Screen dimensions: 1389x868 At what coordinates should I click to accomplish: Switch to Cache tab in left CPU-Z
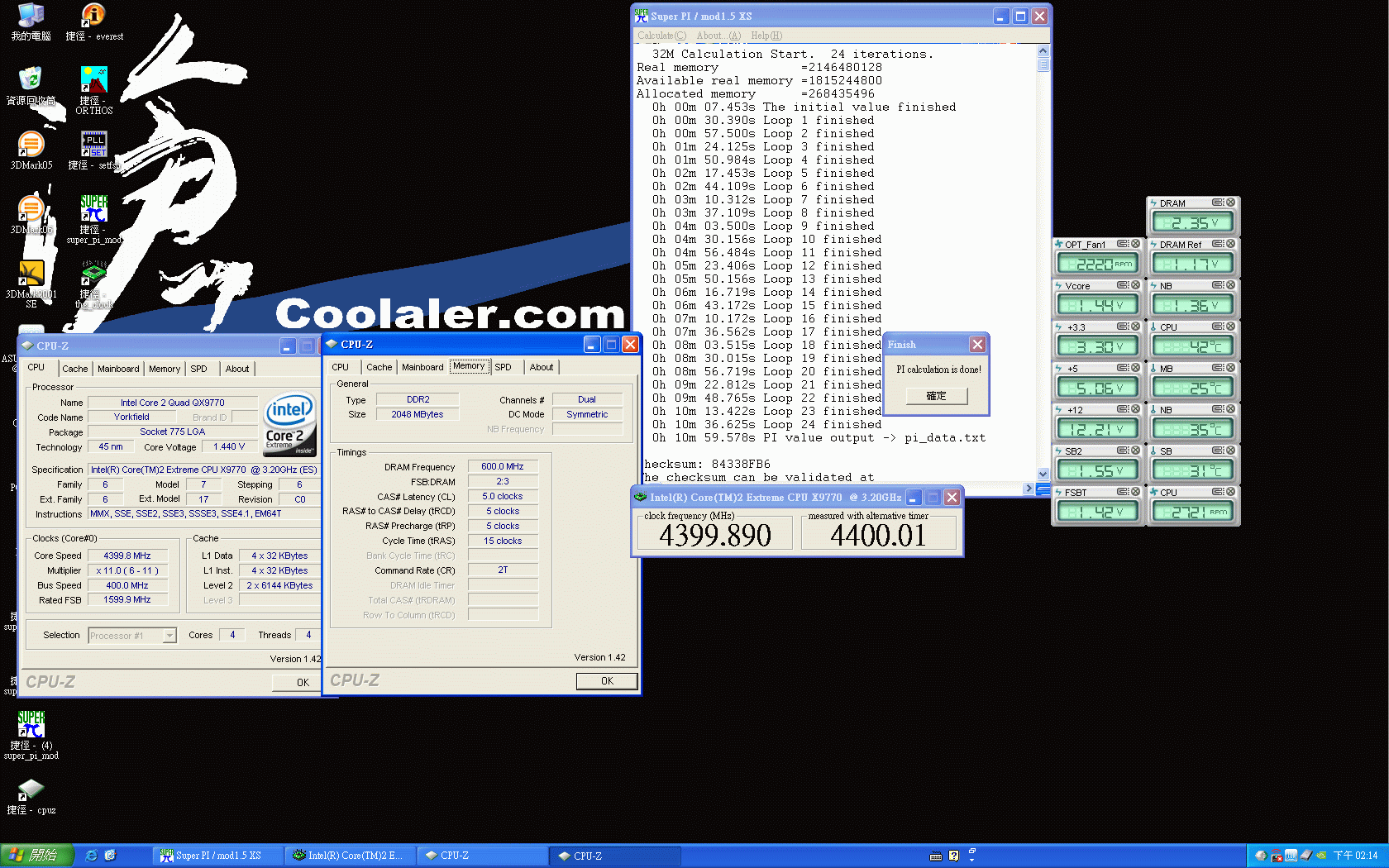[x=74, y=369]
